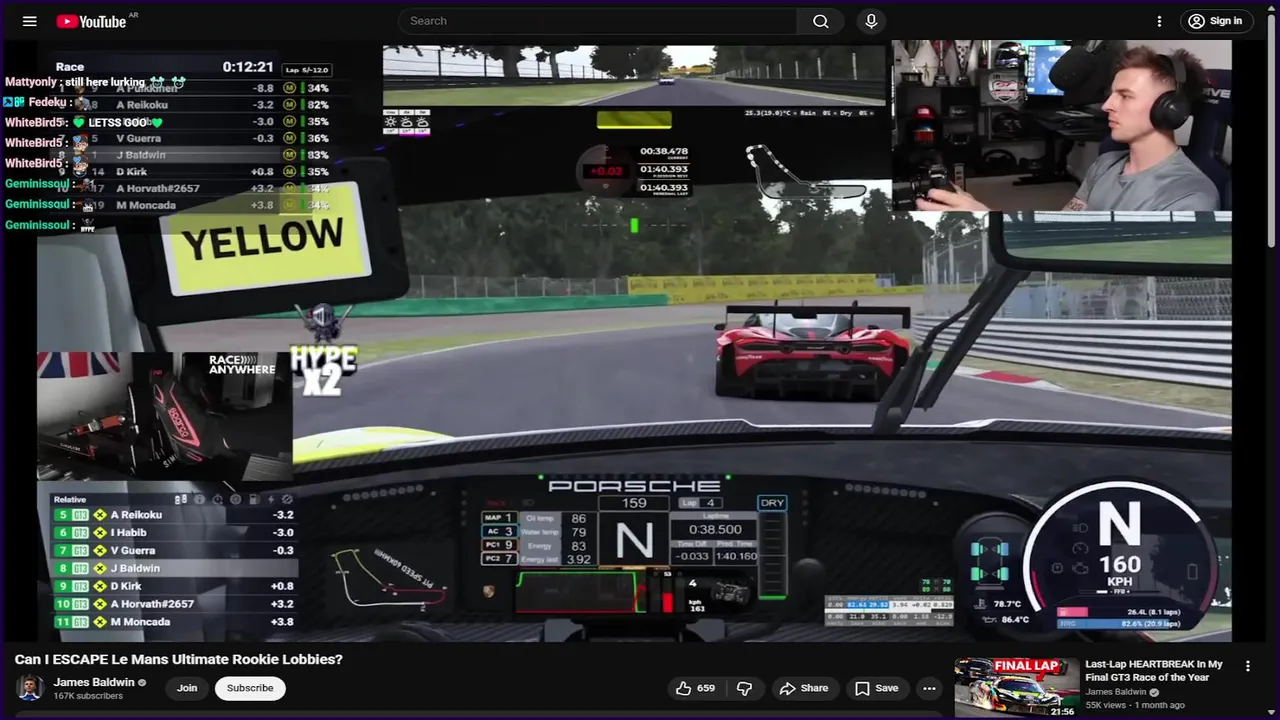Like the video with 659 likes
This screenshot has height=720, width=1280.
(x=696, y=688)
